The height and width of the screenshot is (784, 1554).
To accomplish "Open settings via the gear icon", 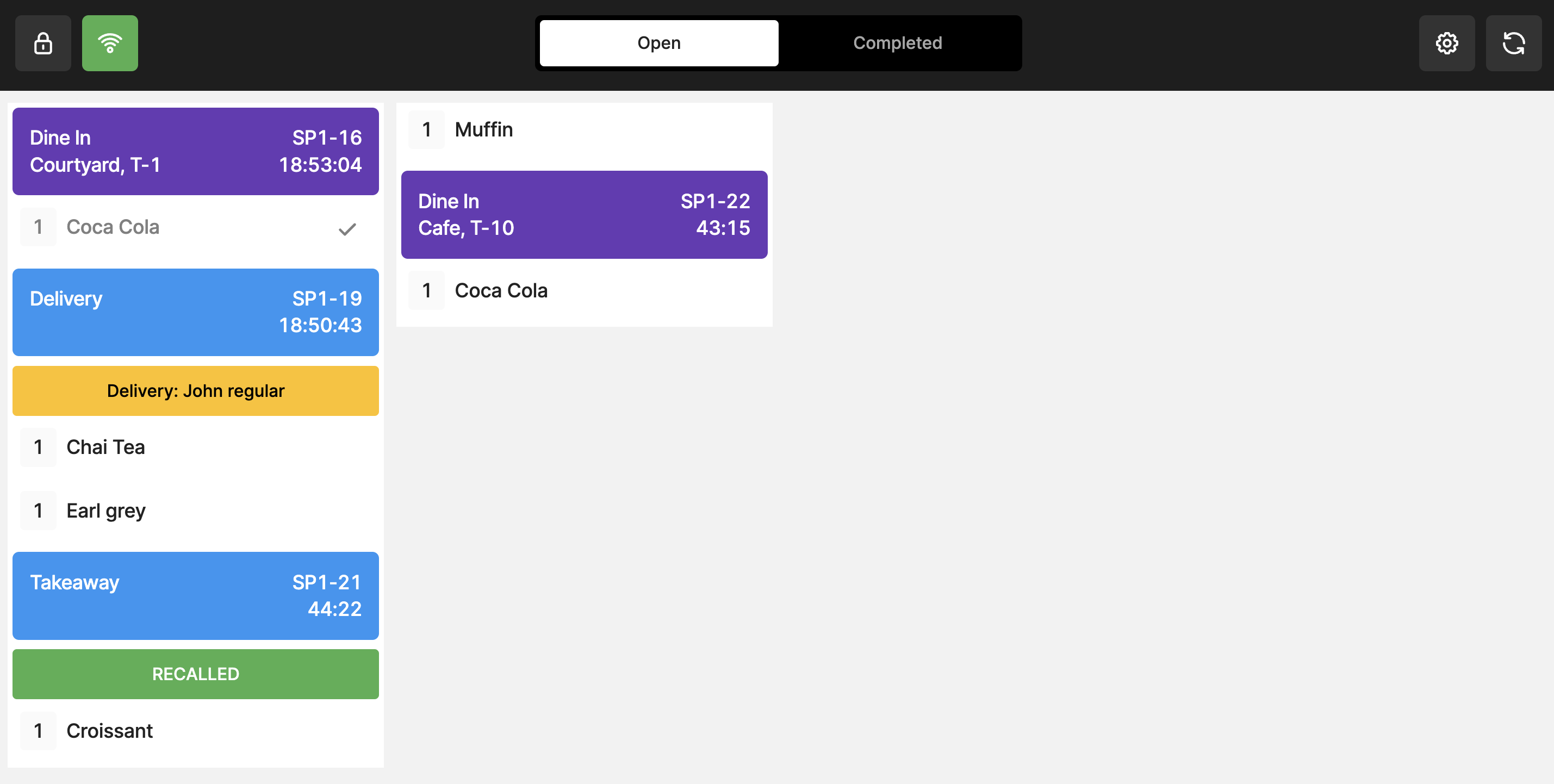I will click(1446, 43).
